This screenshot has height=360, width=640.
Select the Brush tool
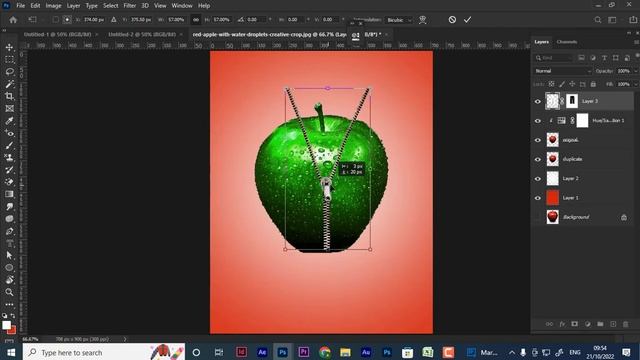pos(9,145)
